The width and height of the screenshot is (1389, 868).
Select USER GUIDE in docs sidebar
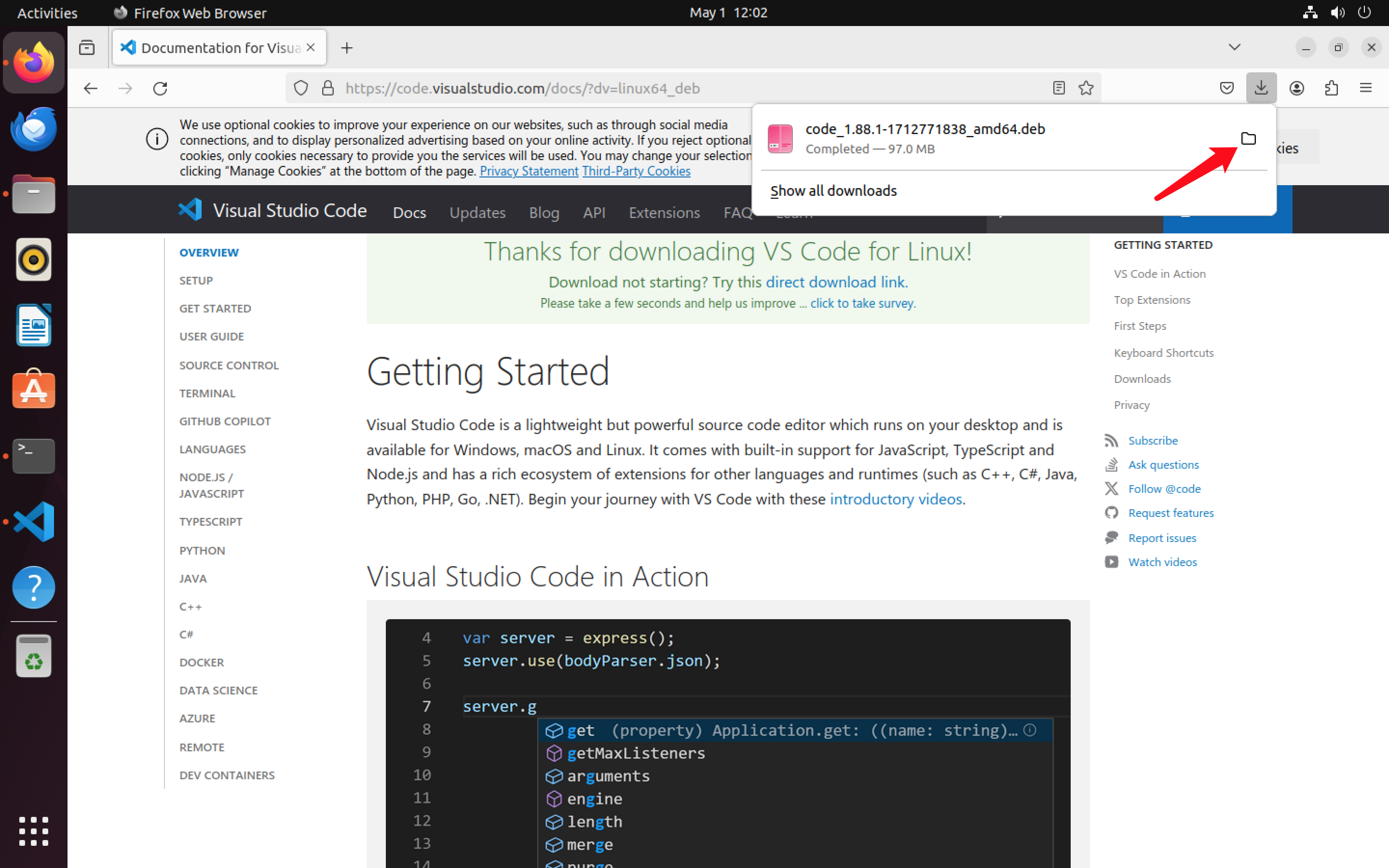[x=211, y=337]
